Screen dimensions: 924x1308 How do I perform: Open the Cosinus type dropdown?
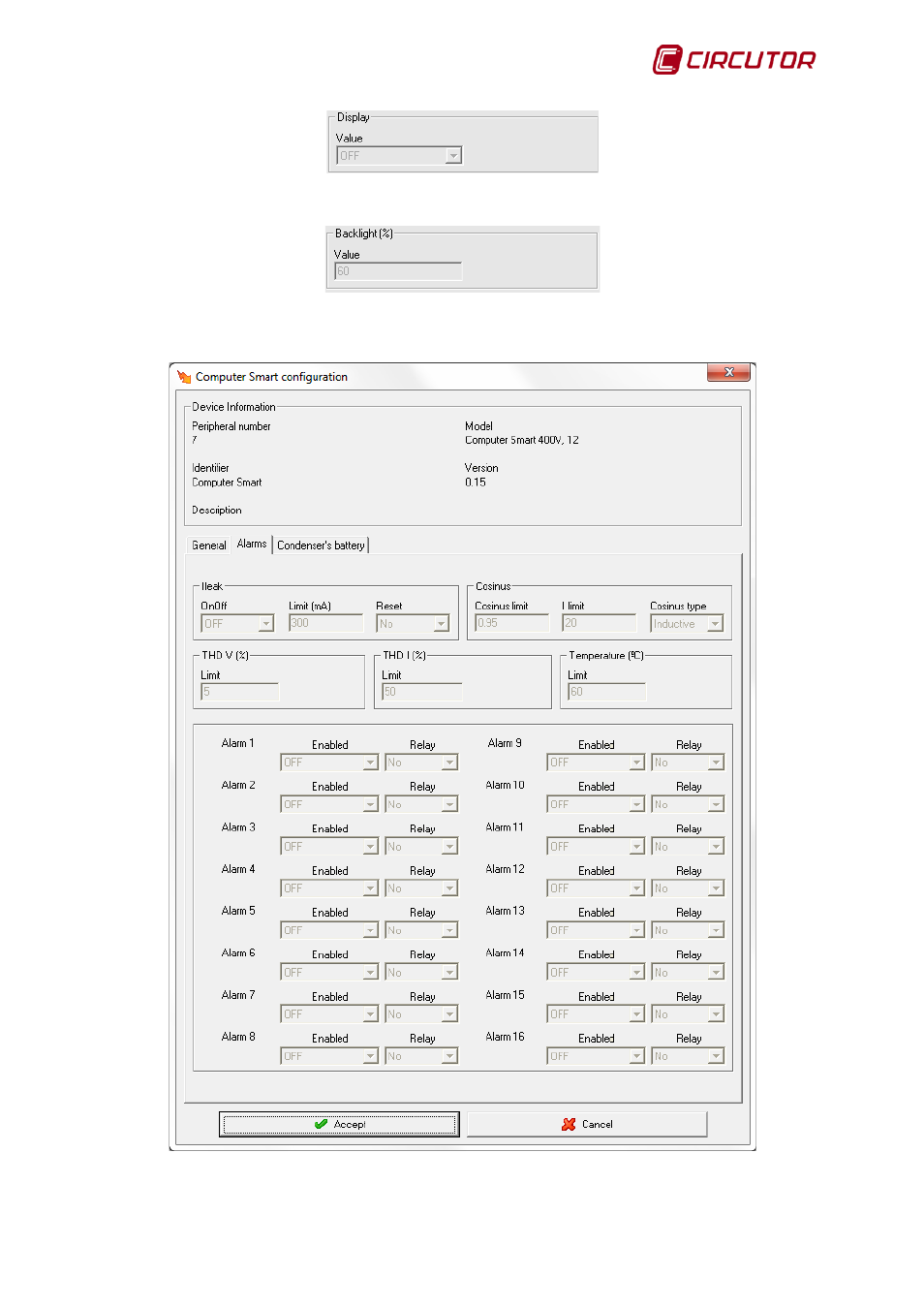point(687,624)
